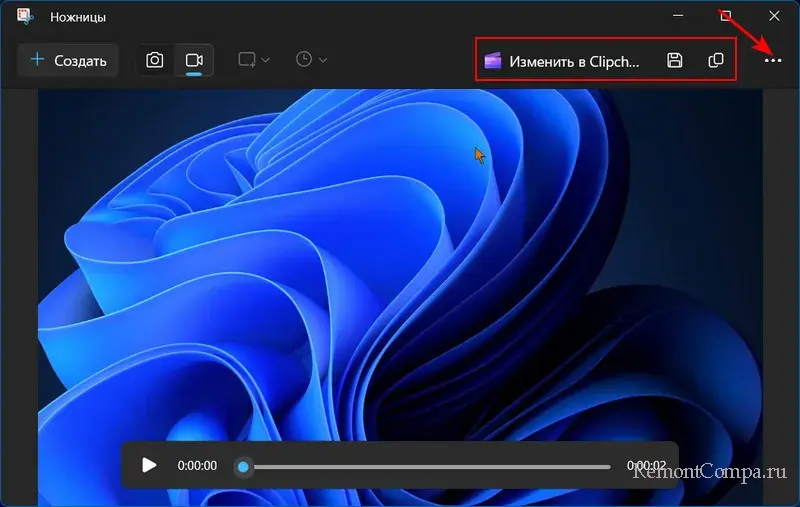Click the Ножницы app icon in title bar
800x507 pixels.
24,17
